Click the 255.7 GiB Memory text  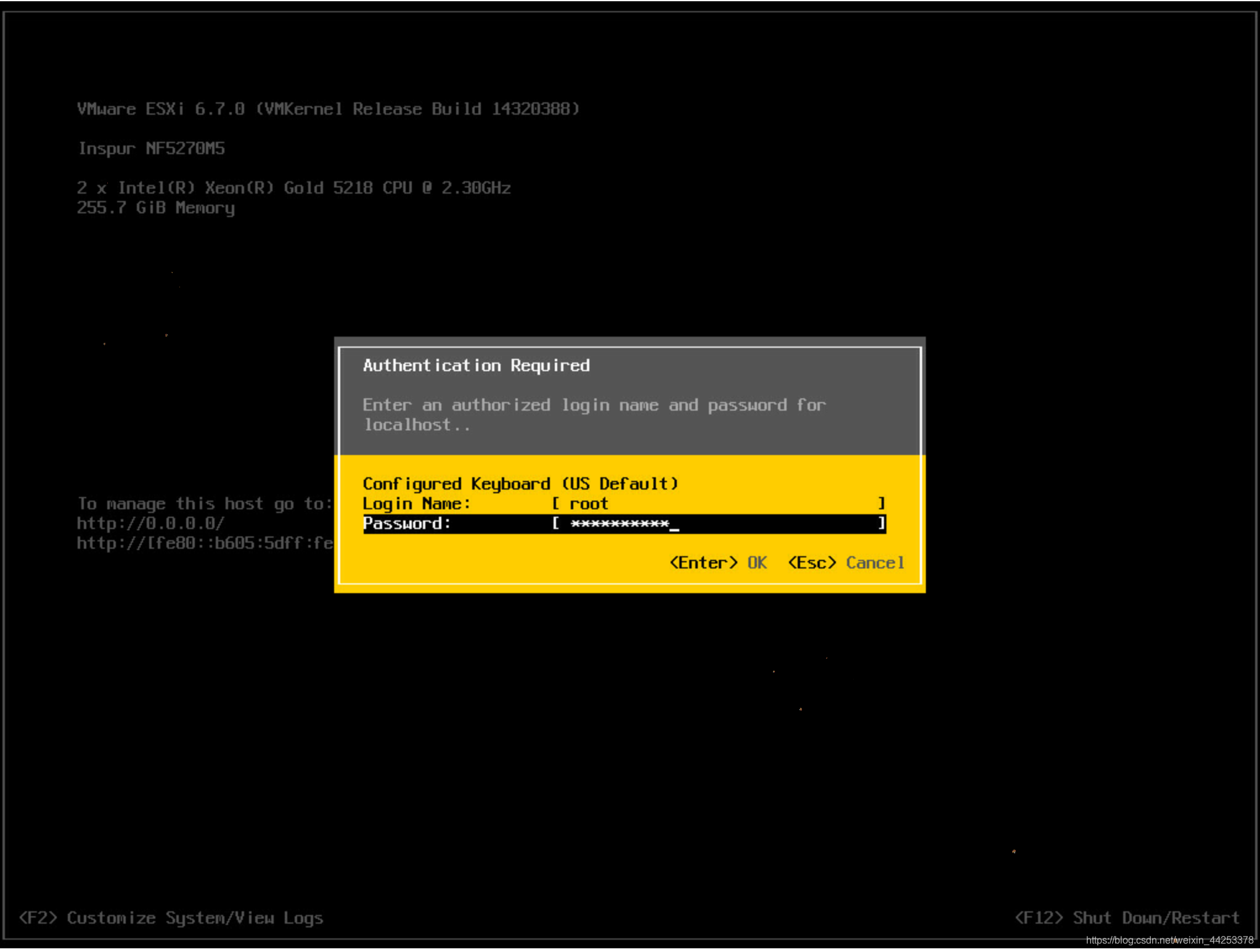(155, 208)
